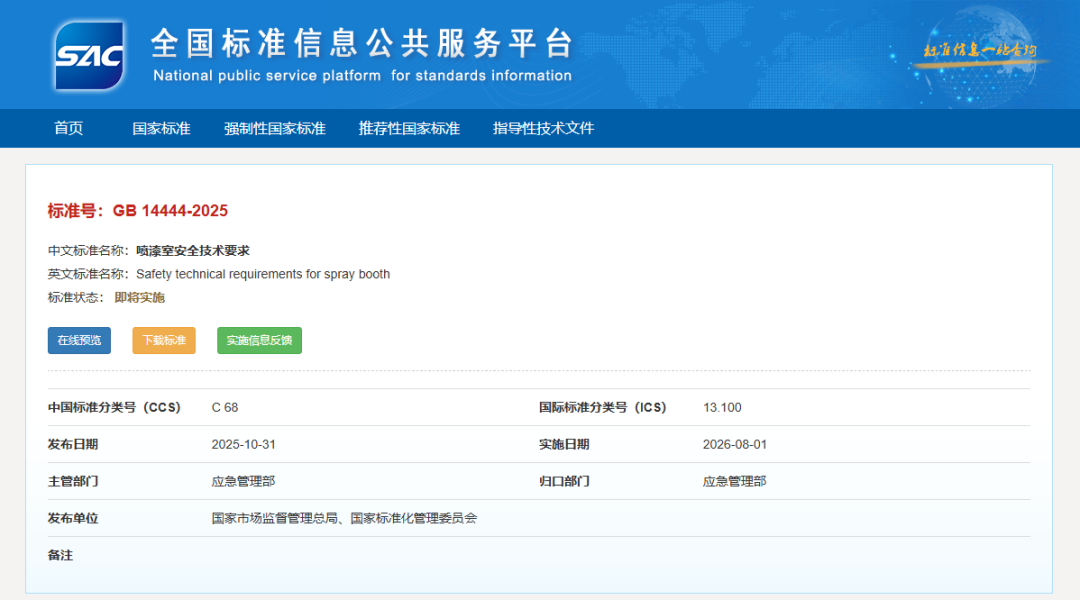Viewport: 1080px width, 600px height.
Task: Click the orange 下载标准 download button
Action: [163, 340]
